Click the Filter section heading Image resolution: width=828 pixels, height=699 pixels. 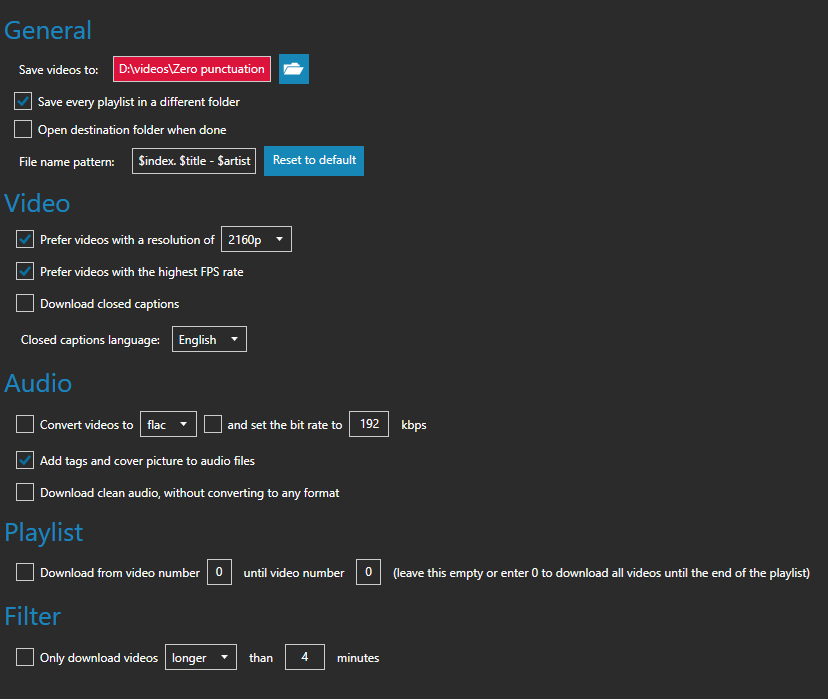tap(33, 617)
